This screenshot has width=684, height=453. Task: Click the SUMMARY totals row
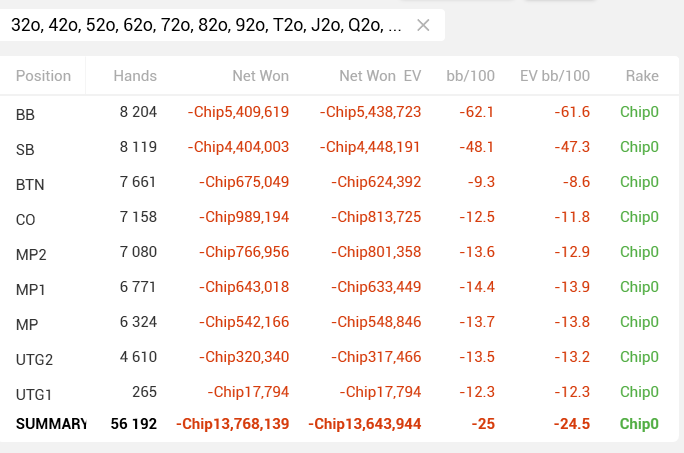pos(51,424)
